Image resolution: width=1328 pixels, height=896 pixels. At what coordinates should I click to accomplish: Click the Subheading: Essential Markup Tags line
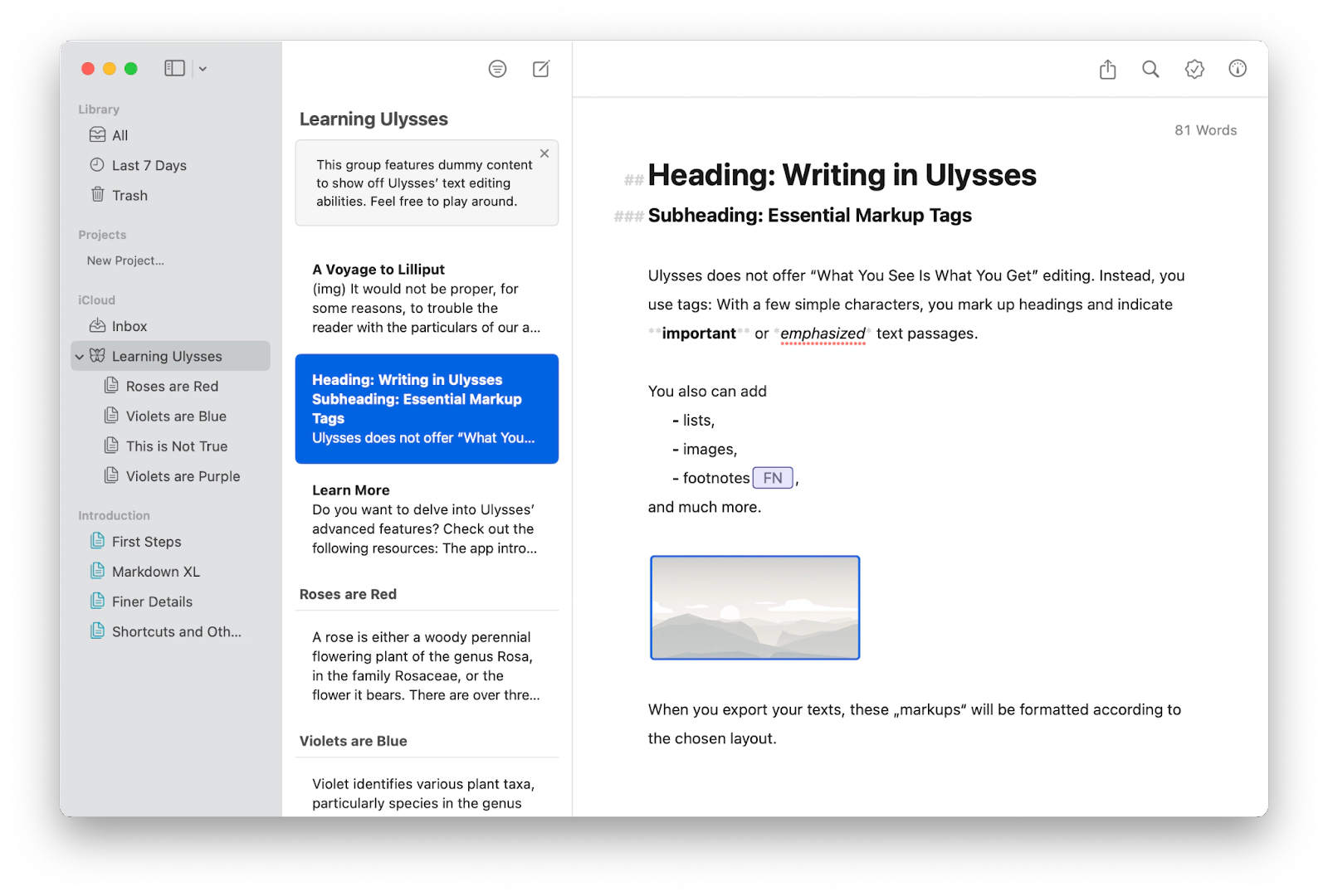coord(809,216)
